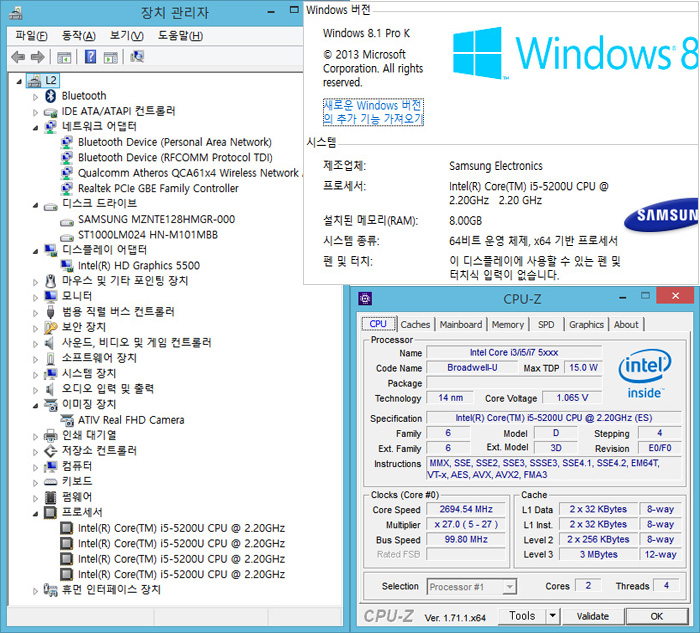This screenshot has height=635, width=700.
Task: Select Qualcomm Atheros QCA61x4 Wireless Network adapter
Action: click(x=189, y=173)
